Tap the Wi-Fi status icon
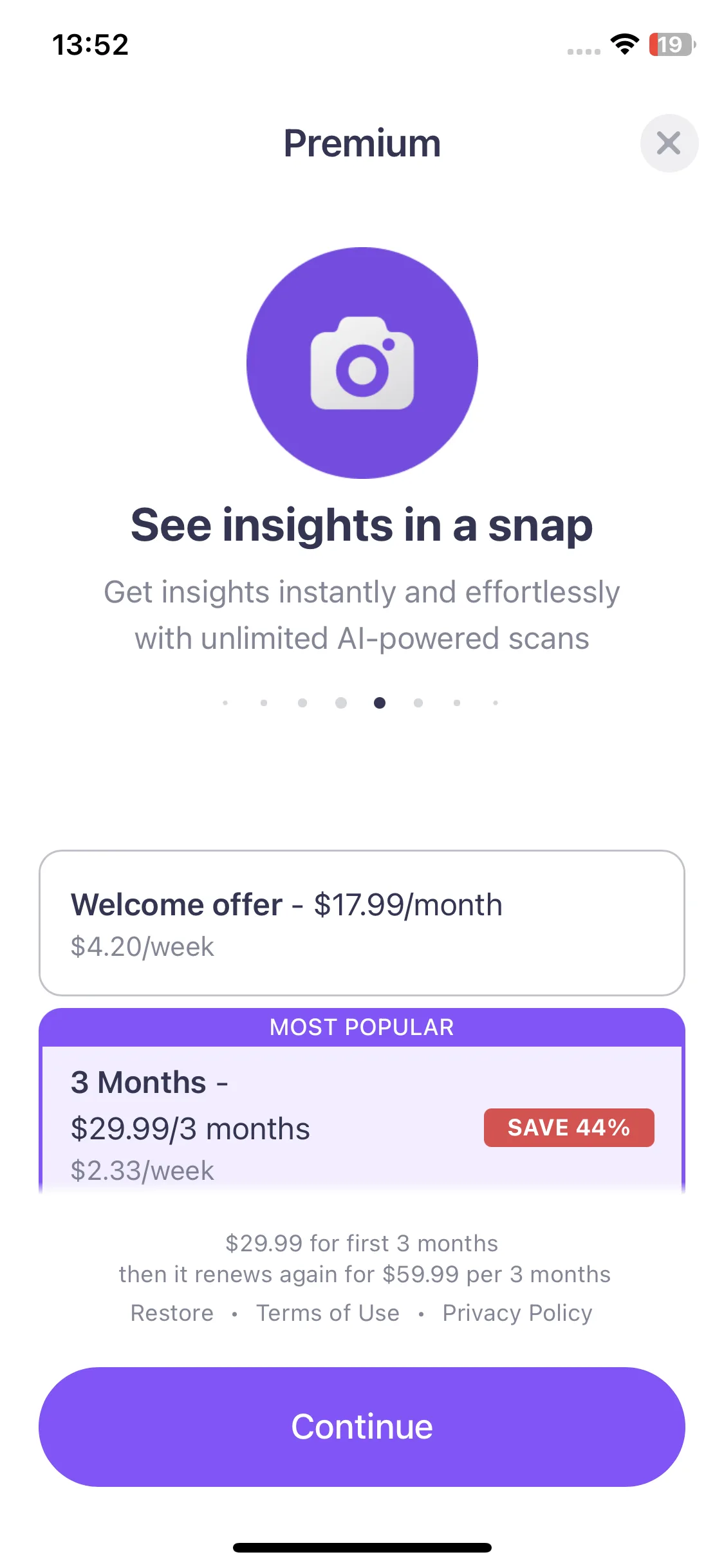This screenshot has height=1568, width=724. [624, 44]
